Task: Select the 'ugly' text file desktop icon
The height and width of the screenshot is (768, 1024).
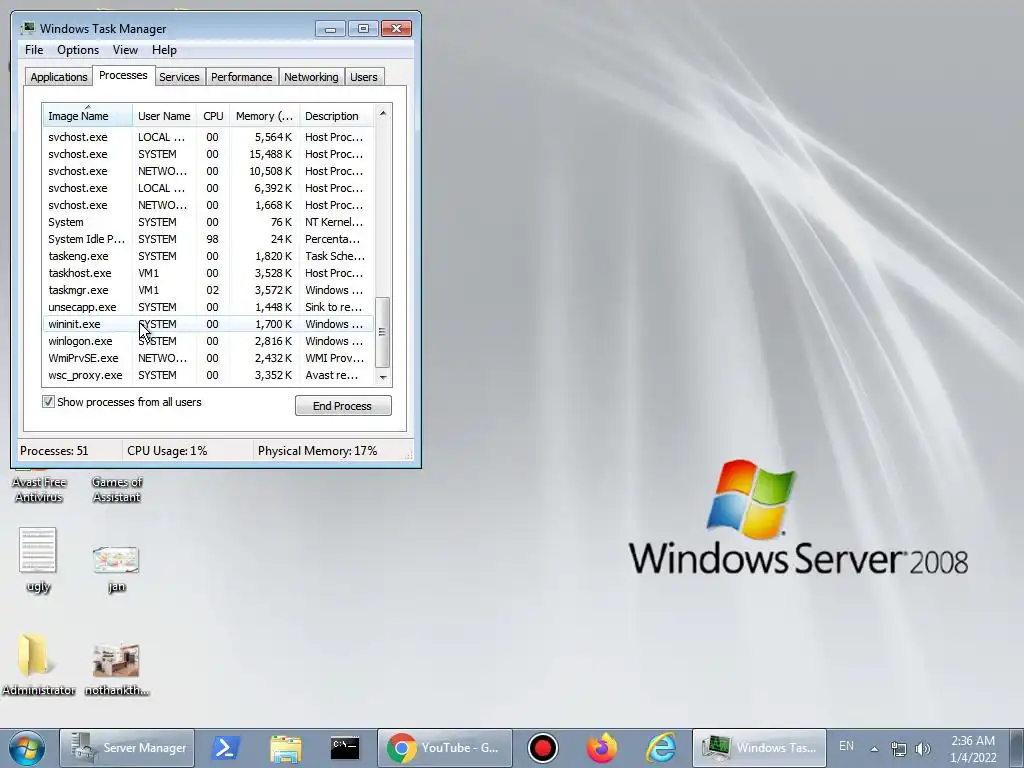Action: coord(38,560)
